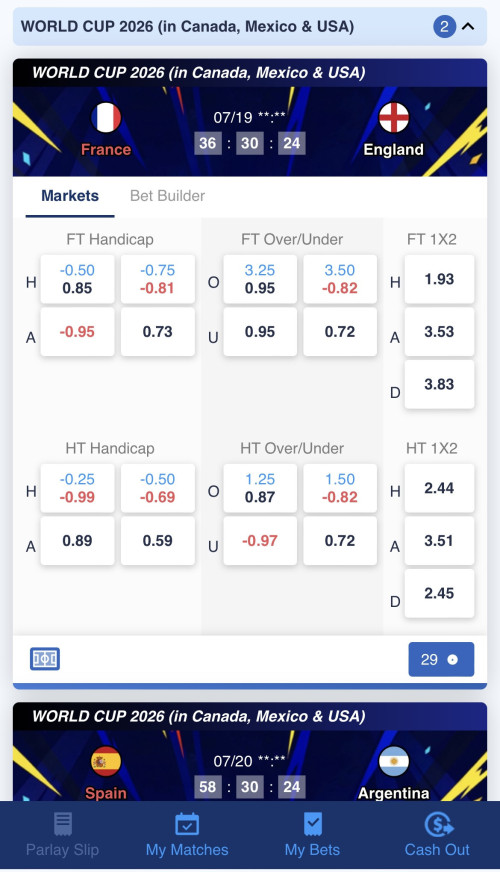Select FT Over 3.25 odds 0.95
The width and height of the screenshot is (500, 872).
tap(260, 279)
